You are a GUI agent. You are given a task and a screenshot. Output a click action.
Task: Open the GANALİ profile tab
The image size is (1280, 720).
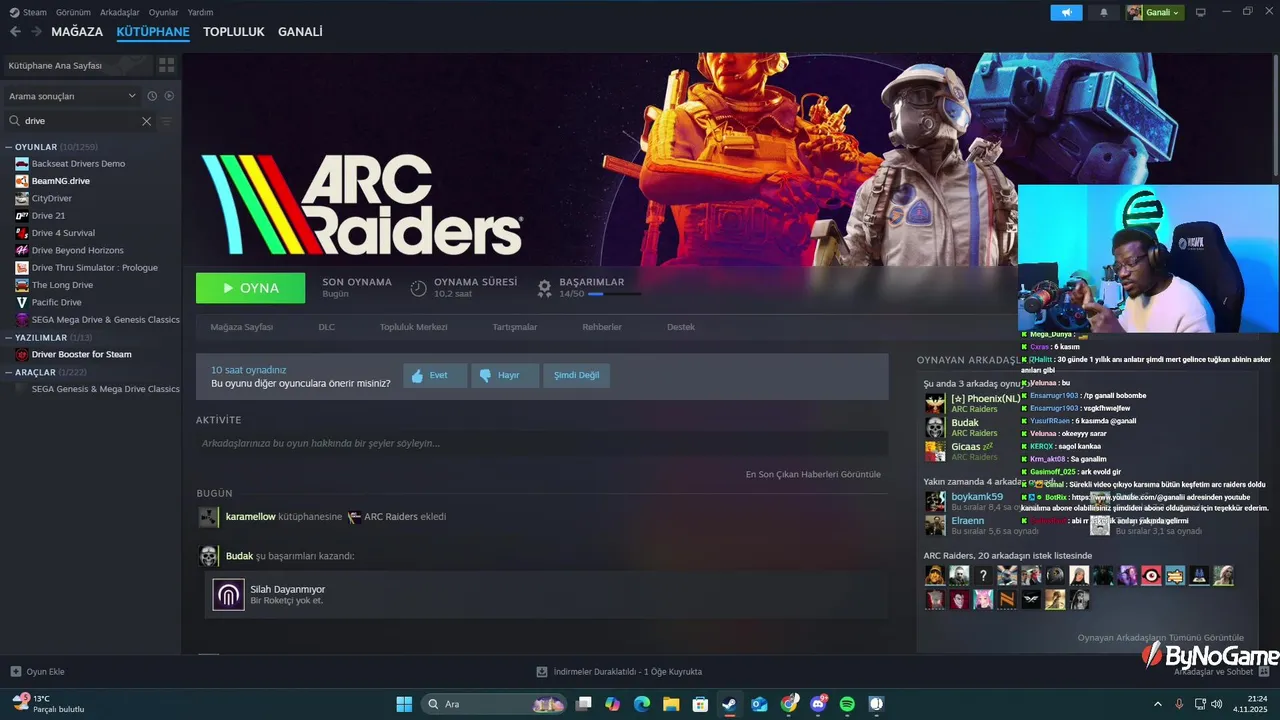pos(300,32)
